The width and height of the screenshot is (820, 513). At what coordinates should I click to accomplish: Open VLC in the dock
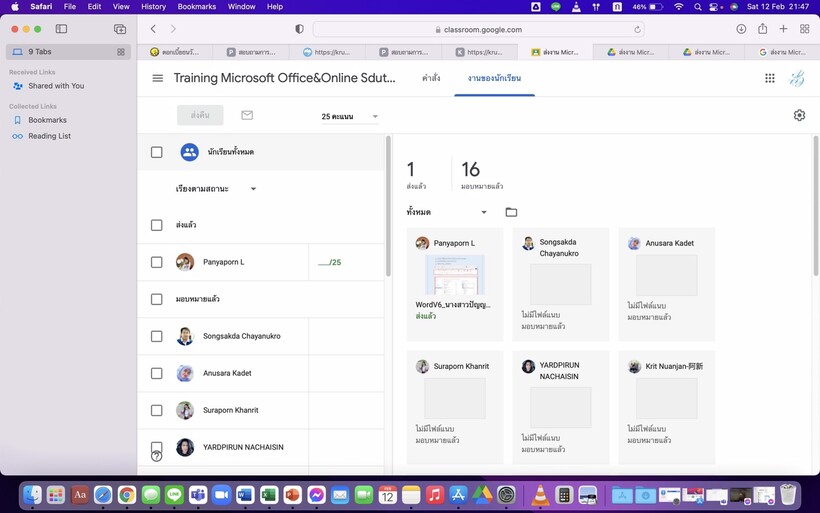click(x=540, y=495)
